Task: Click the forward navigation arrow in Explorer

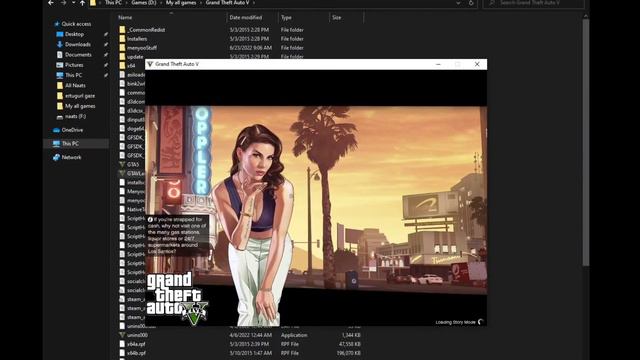Action: 63,3
